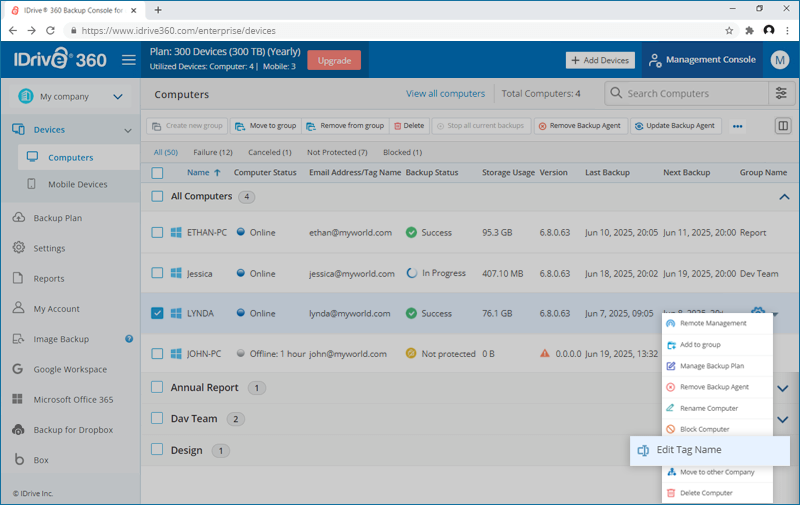
Task: Switch to the Not Protected (7) tab
Action: click(337, 152)
